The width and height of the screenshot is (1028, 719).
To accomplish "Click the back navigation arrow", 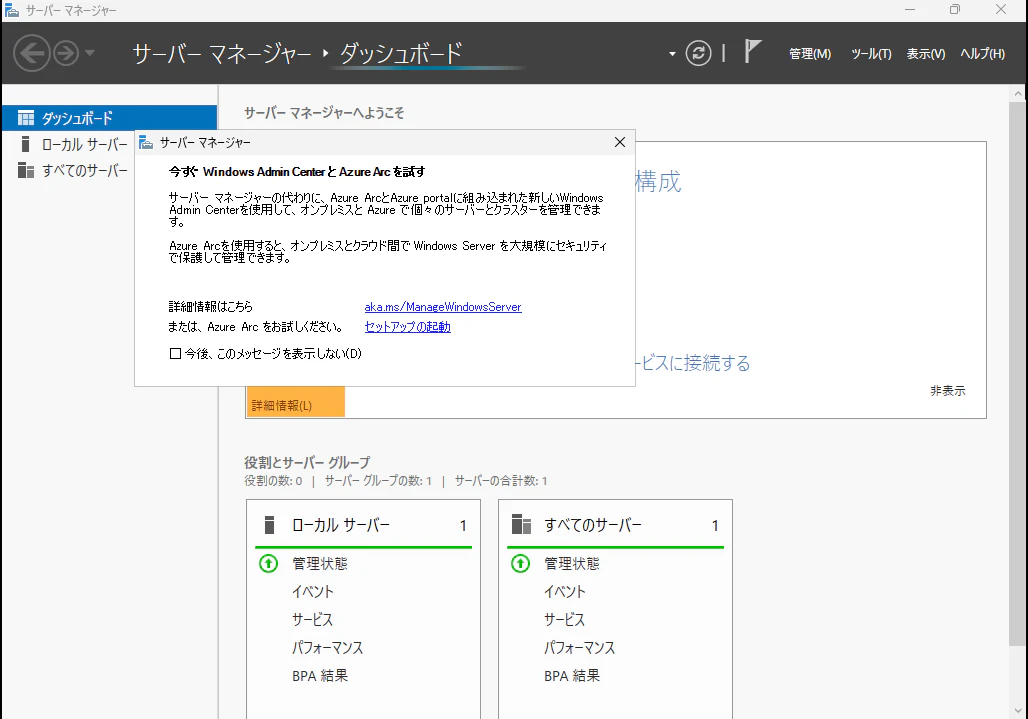I will click(31, 53).
